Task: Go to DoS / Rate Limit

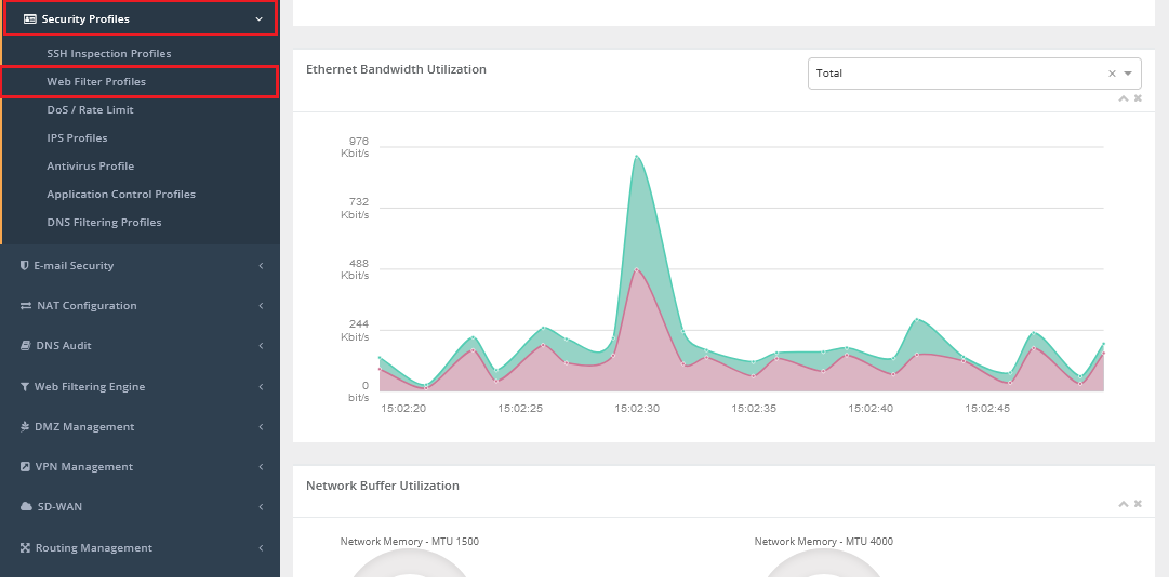Action: tap(90, 110)
